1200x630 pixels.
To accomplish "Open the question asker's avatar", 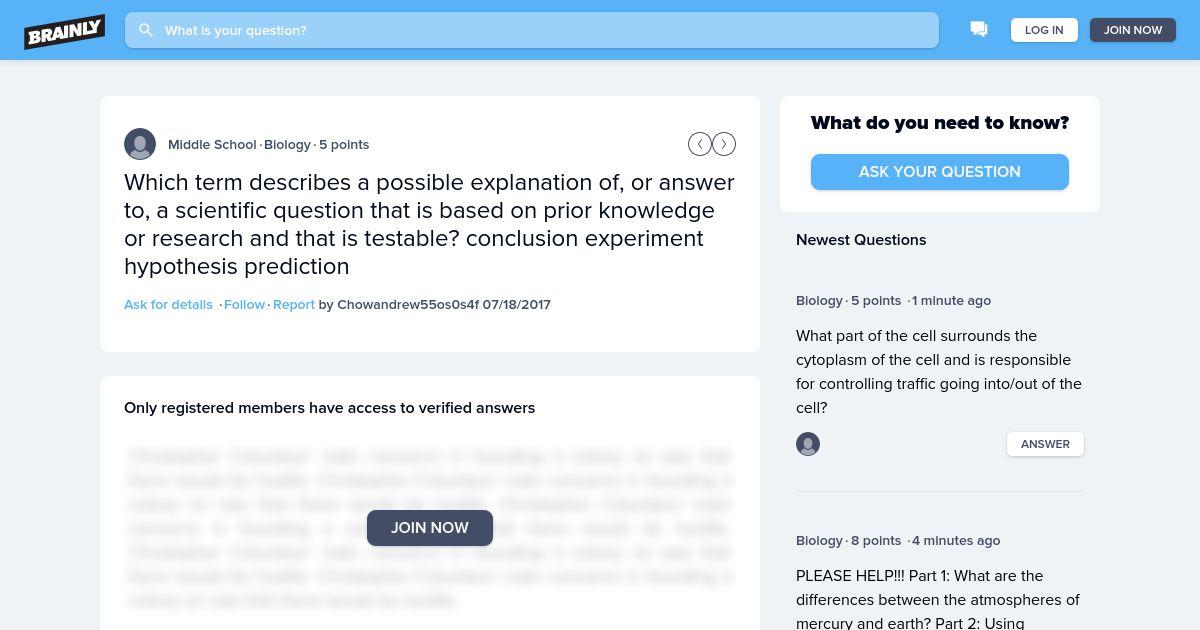I will tap(140, 144).
